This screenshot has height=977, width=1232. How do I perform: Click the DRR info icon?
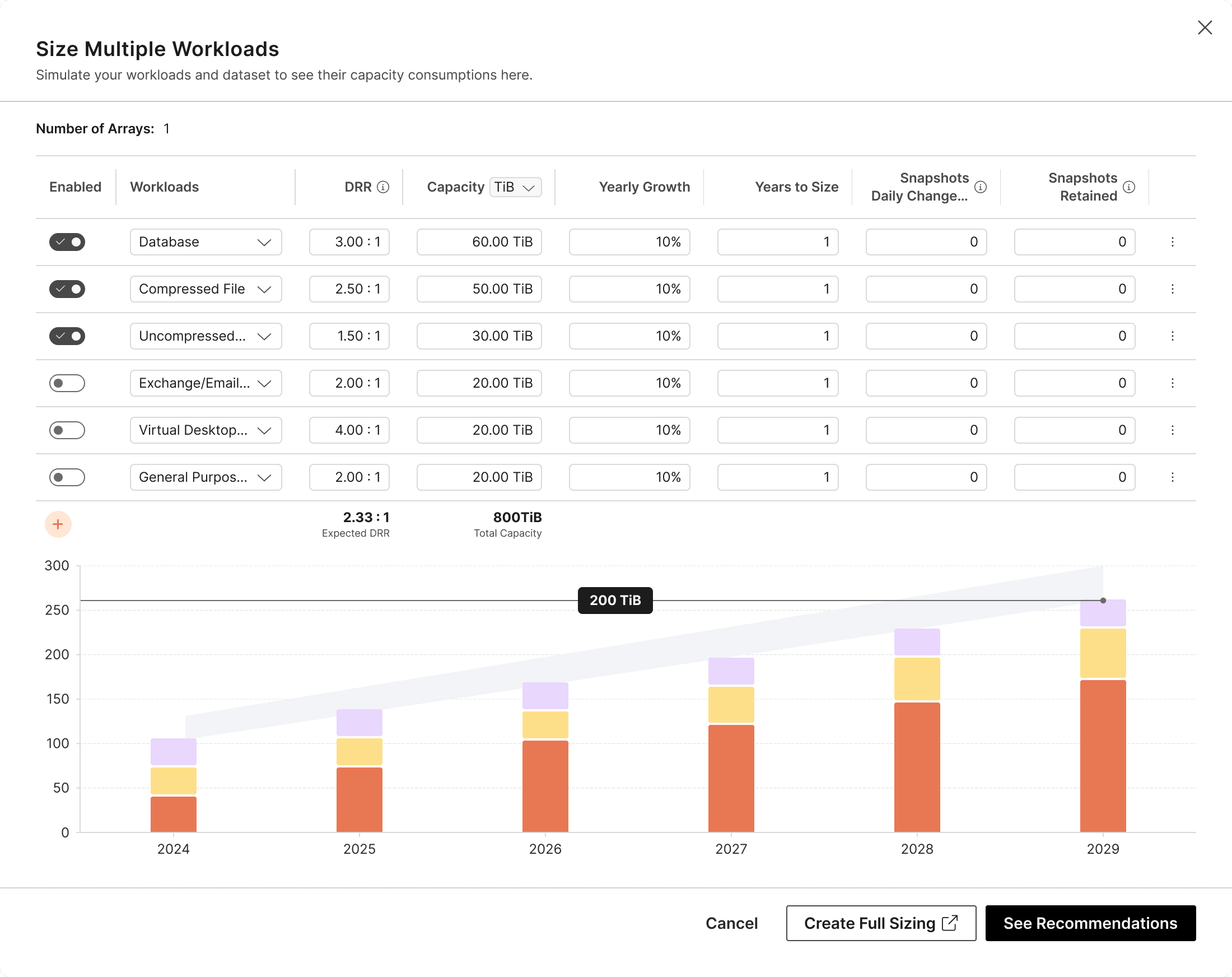pos(384,187)
